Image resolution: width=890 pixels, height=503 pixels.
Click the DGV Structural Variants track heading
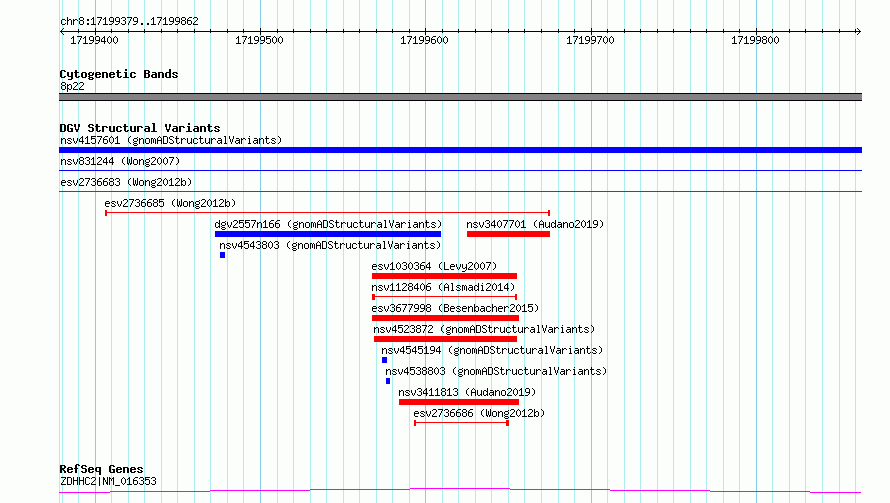(x=140, y=128)
